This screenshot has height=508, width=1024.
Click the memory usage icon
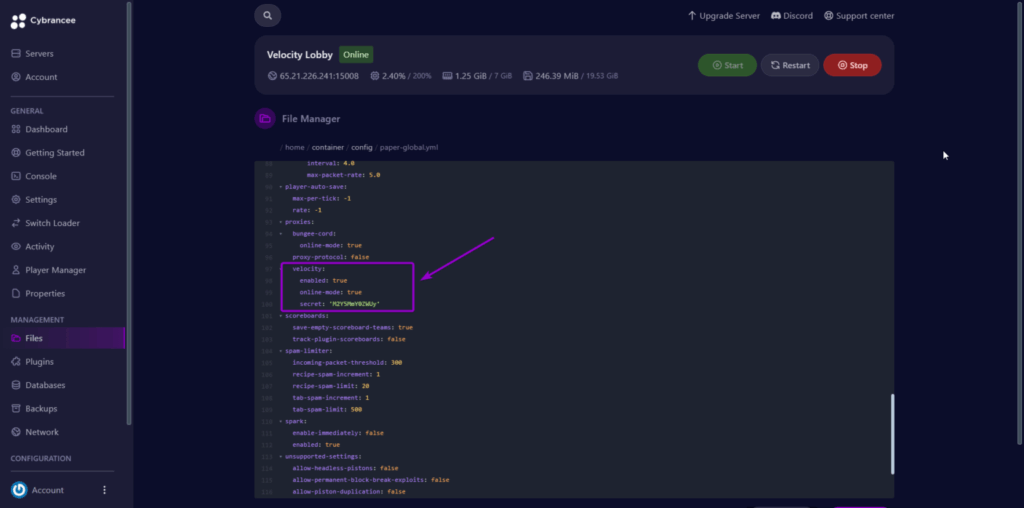(x=447, y=76)
